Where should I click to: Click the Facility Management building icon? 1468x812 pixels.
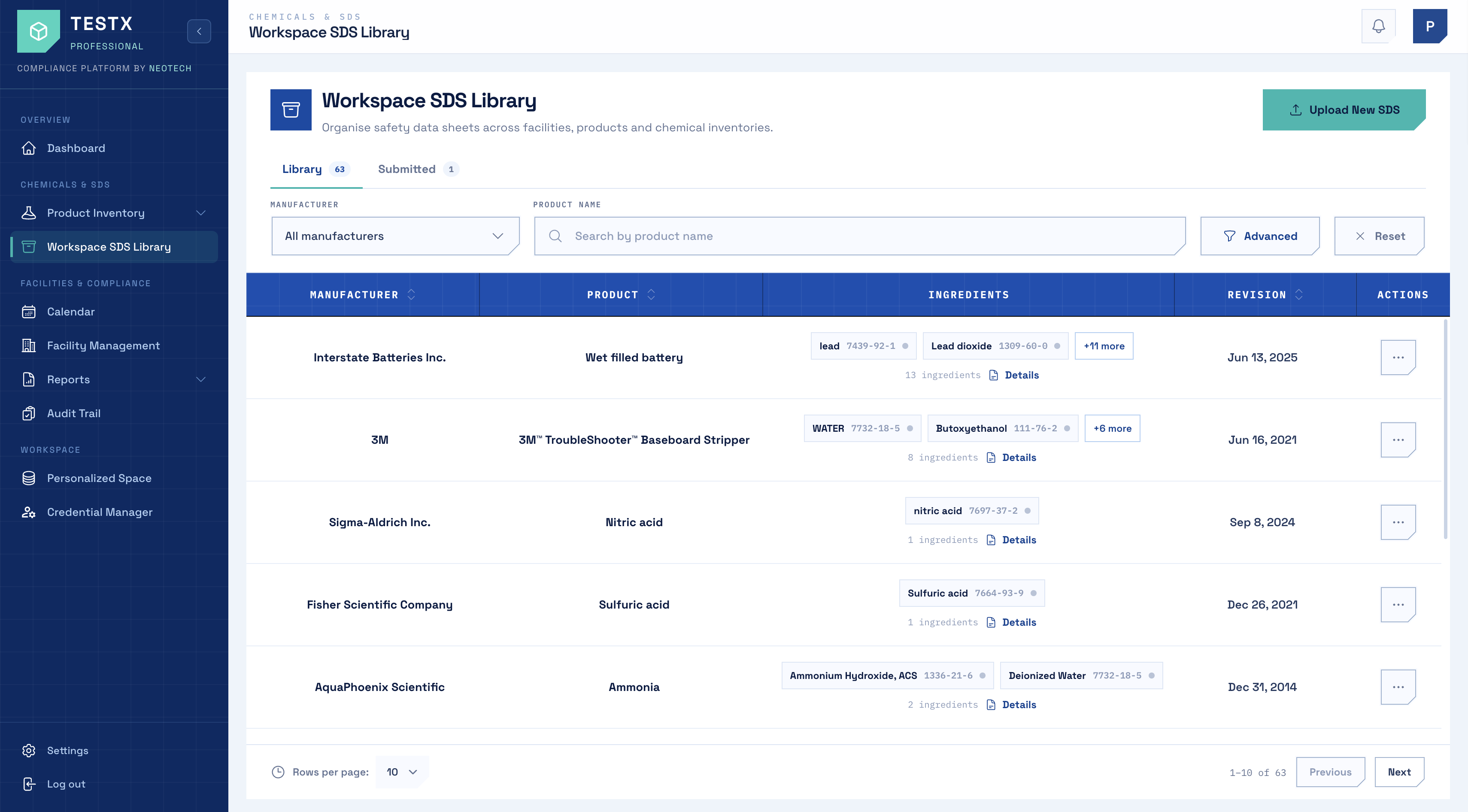pos(28,346)
